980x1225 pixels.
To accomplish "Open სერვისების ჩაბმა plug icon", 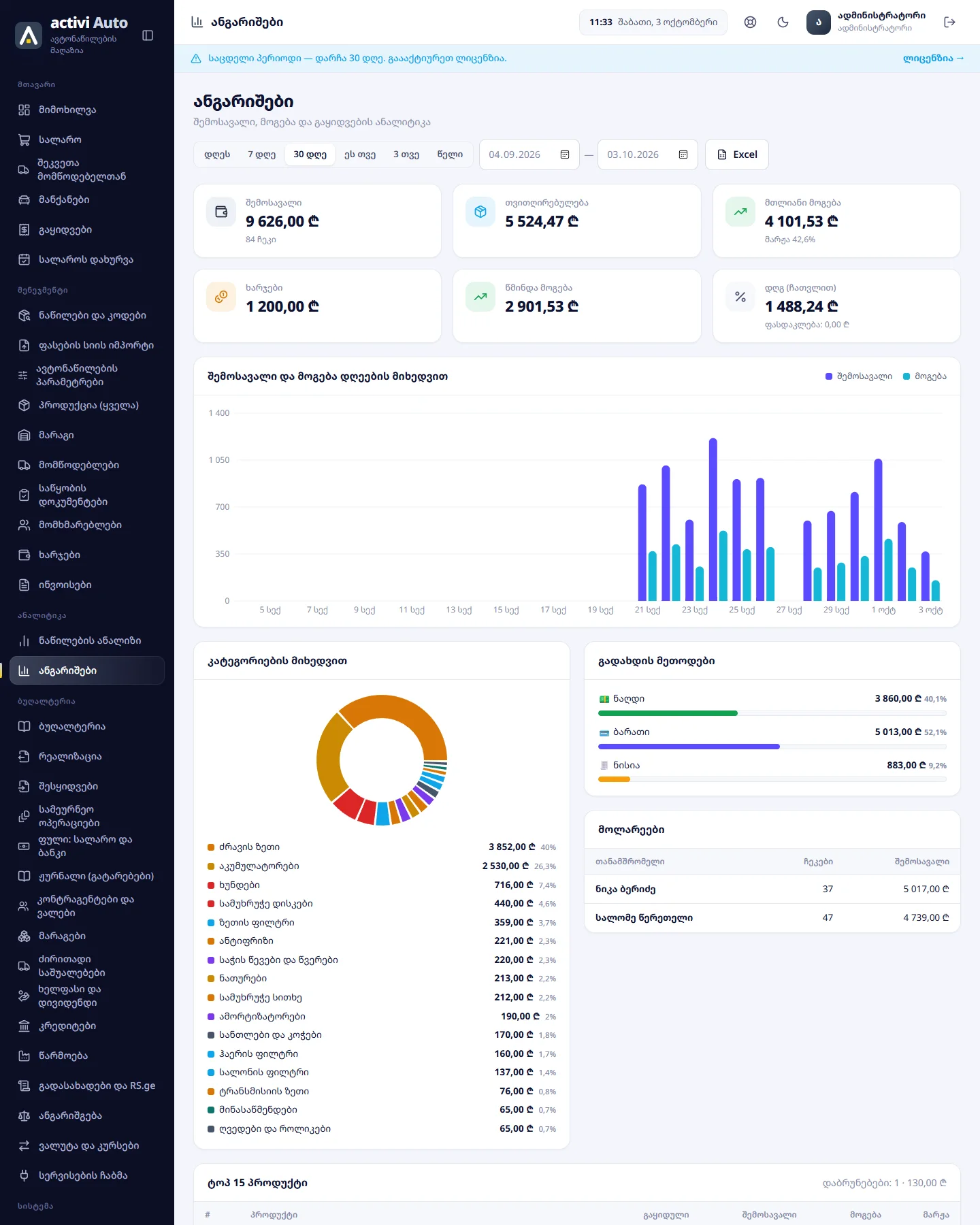I will pos(24,1176).
